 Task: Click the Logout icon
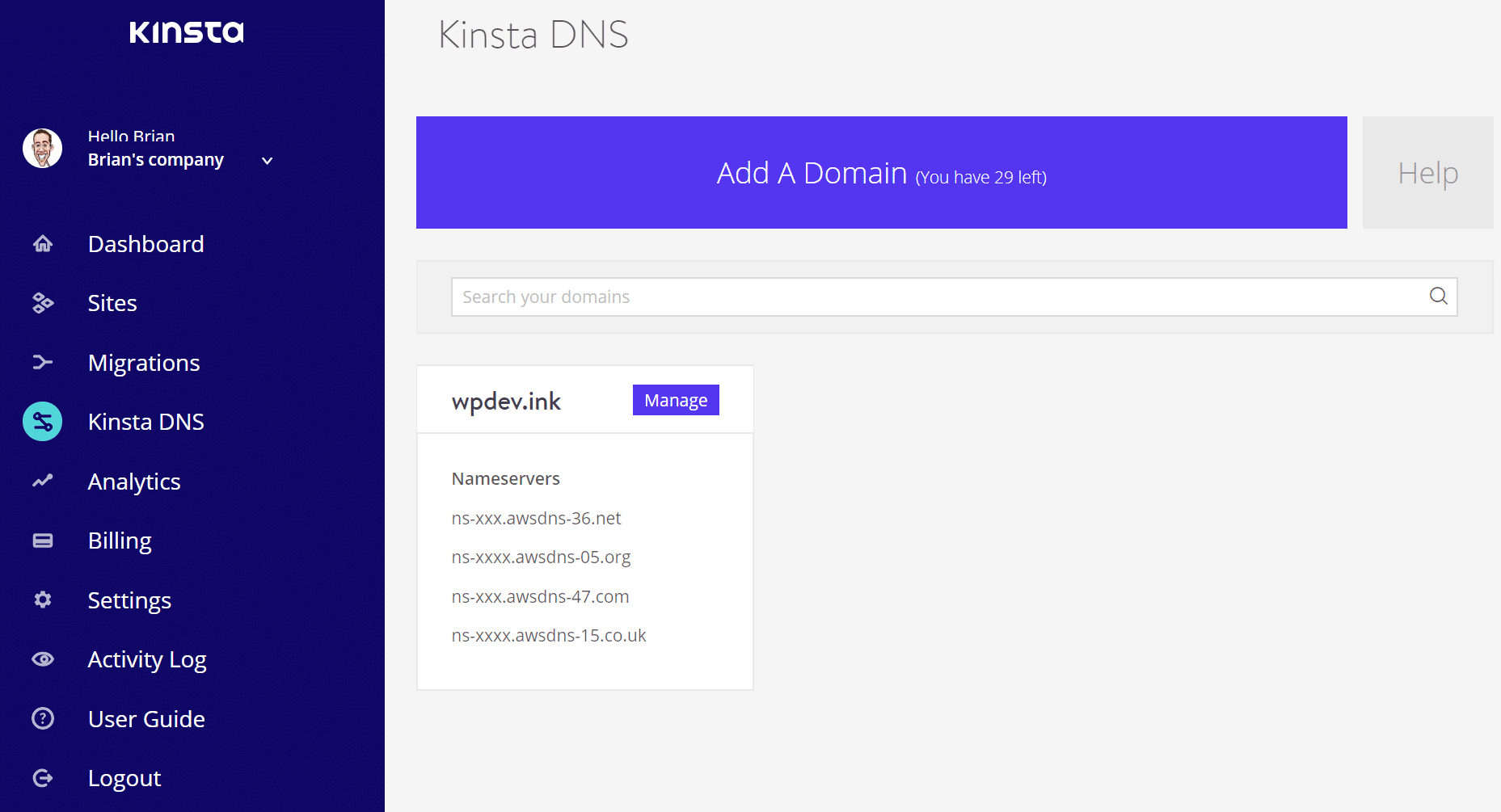click(42, 777)
